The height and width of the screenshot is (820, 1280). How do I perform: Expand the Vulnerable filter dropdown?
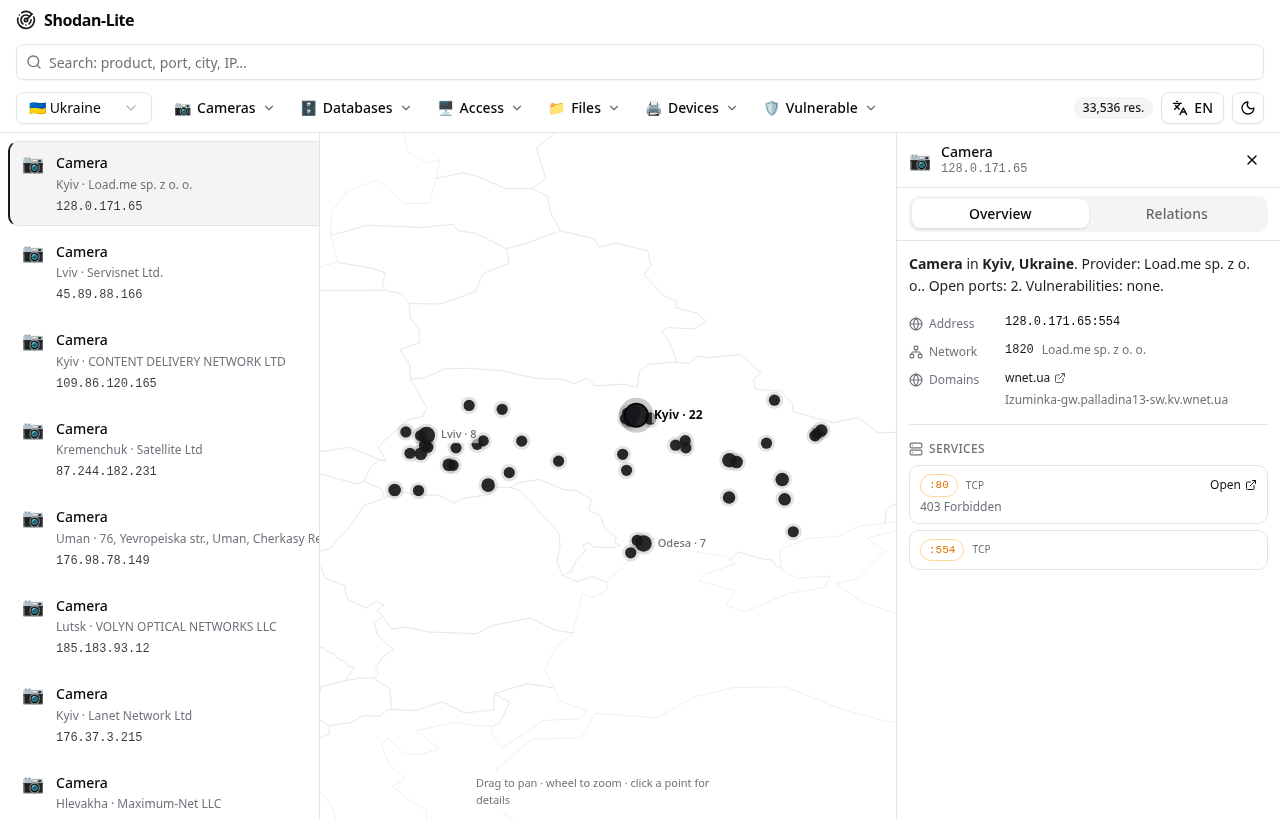[x=820, y=108]
